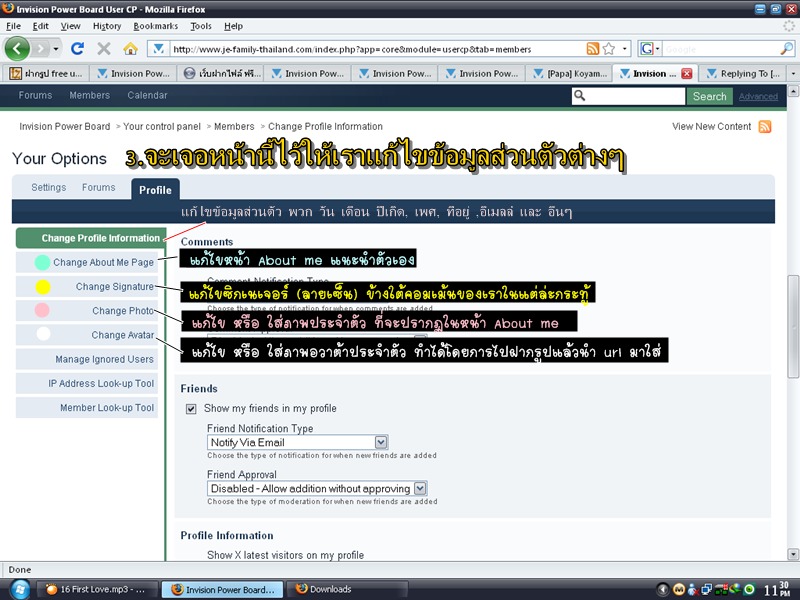Go to the Home page icon
This screenshot has height=600, width=800.
[131, 49]
